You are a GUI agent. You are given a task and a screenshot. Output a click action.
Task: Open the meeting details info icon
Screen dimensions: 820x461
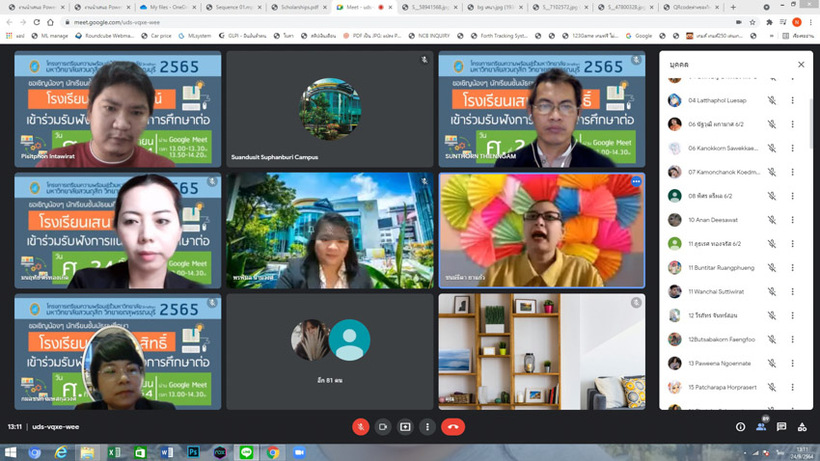pos(739,426)
